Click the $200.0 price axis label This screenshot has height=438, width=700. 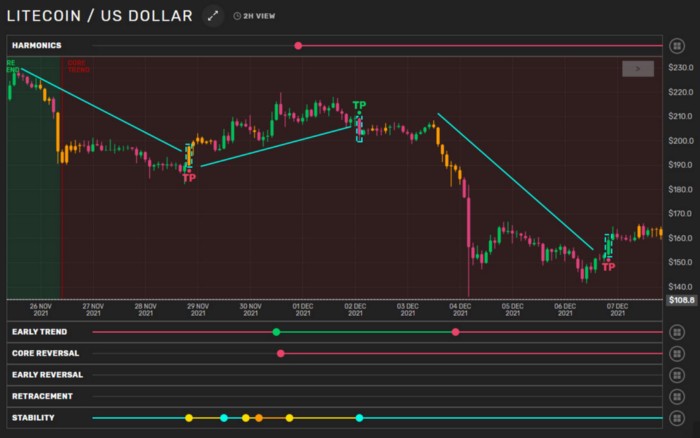coord(681,141)
